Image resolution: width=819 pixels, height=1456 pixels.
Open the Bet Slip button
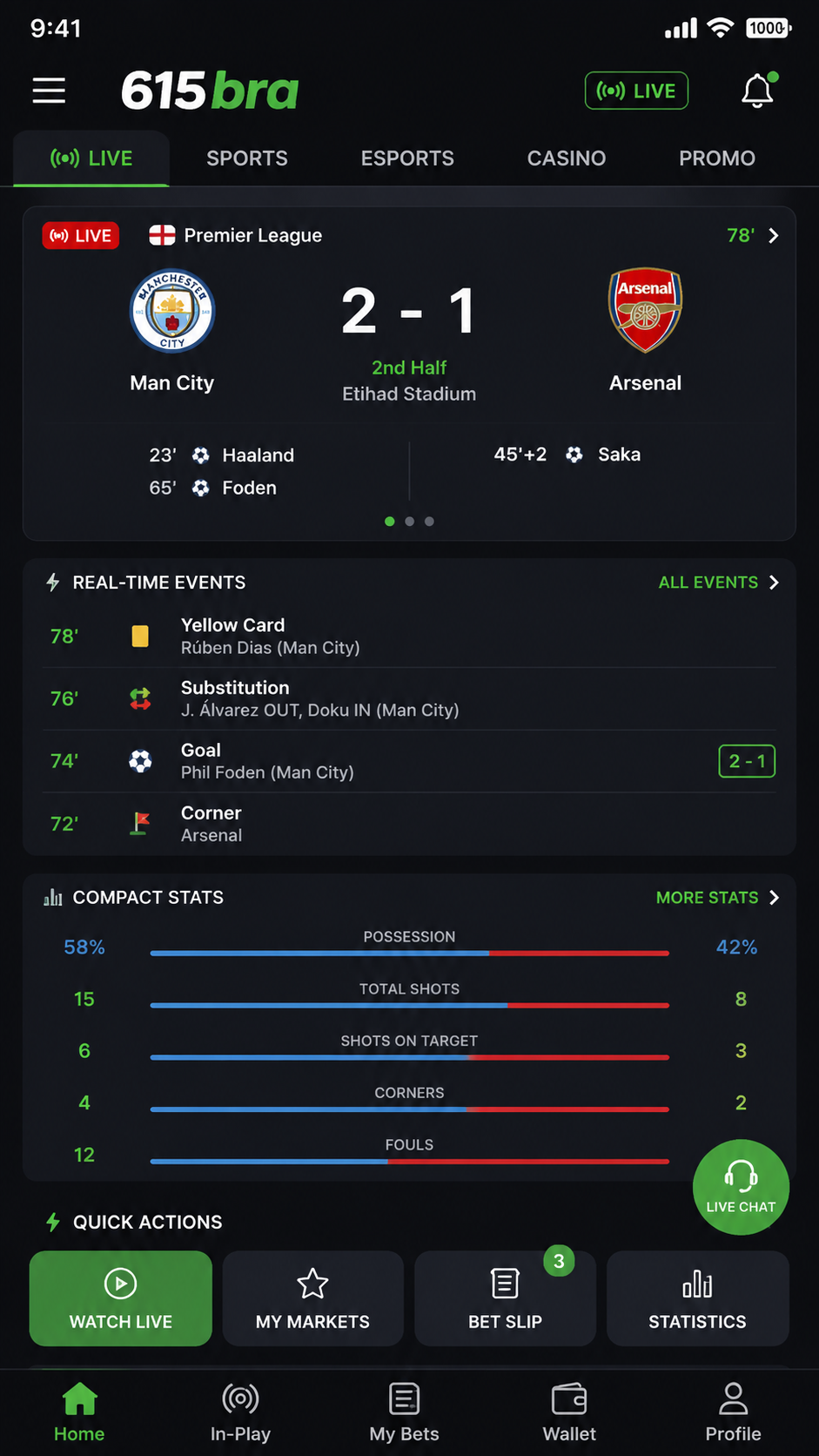[x=506, y=1298]
